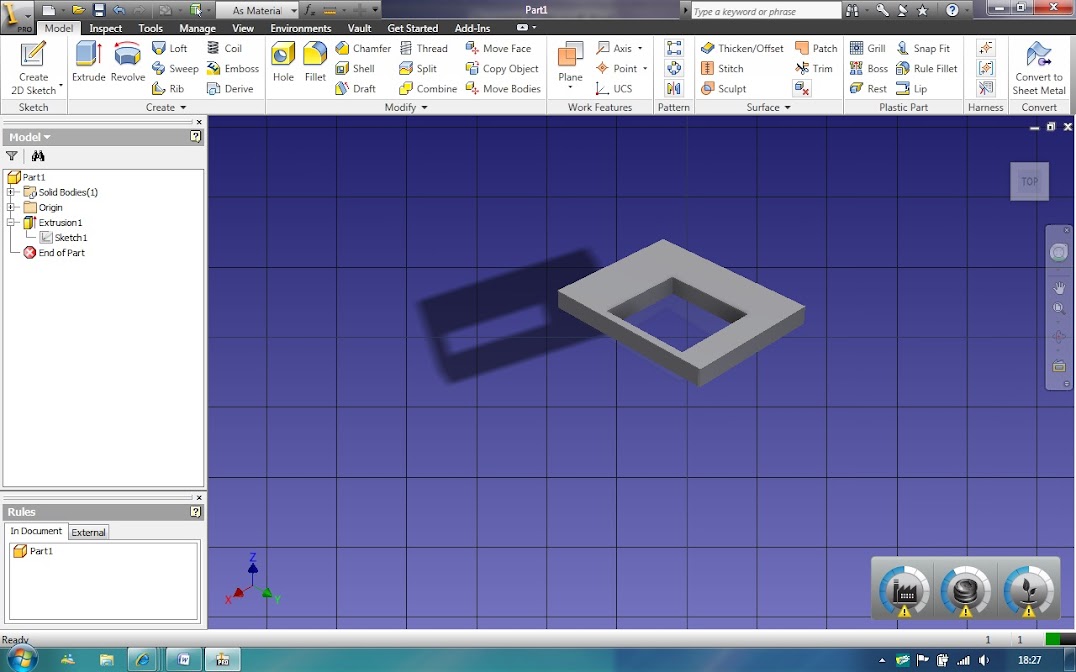Switch to the Tools ribbon tab
1076x672 pixels.
150,28
